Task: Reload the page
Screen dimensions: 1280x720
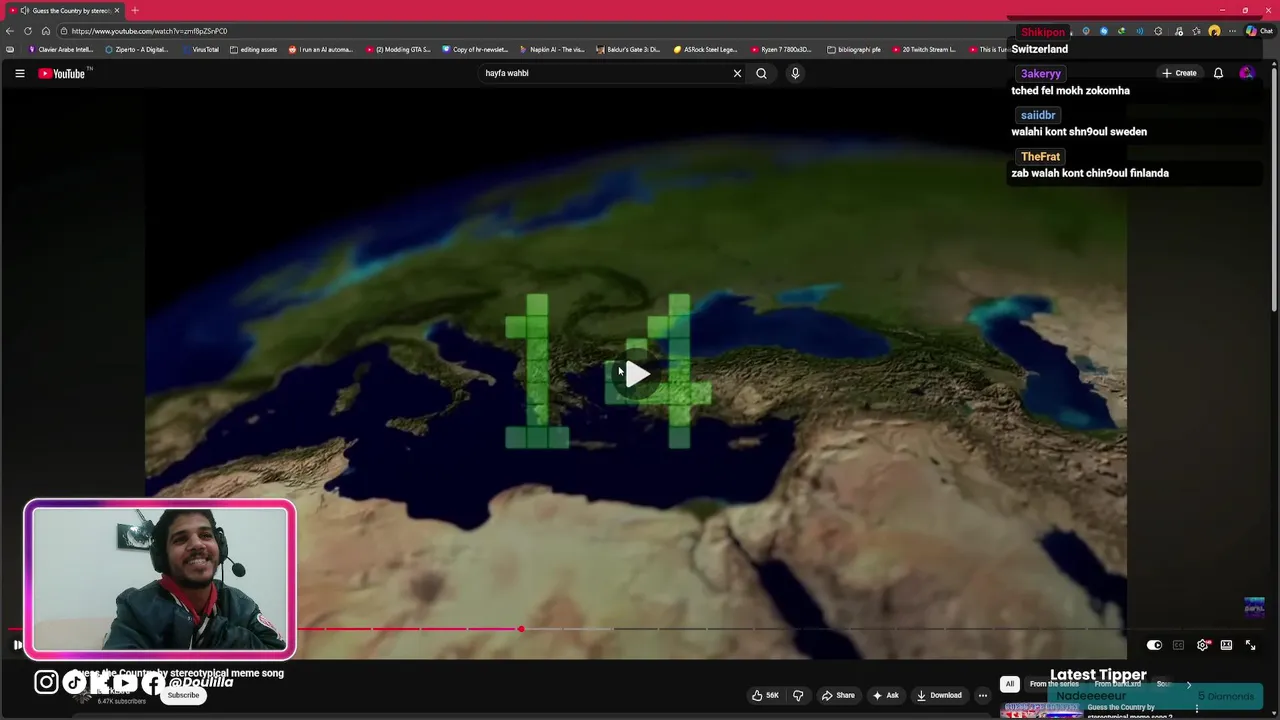Action: pos(28,31)
